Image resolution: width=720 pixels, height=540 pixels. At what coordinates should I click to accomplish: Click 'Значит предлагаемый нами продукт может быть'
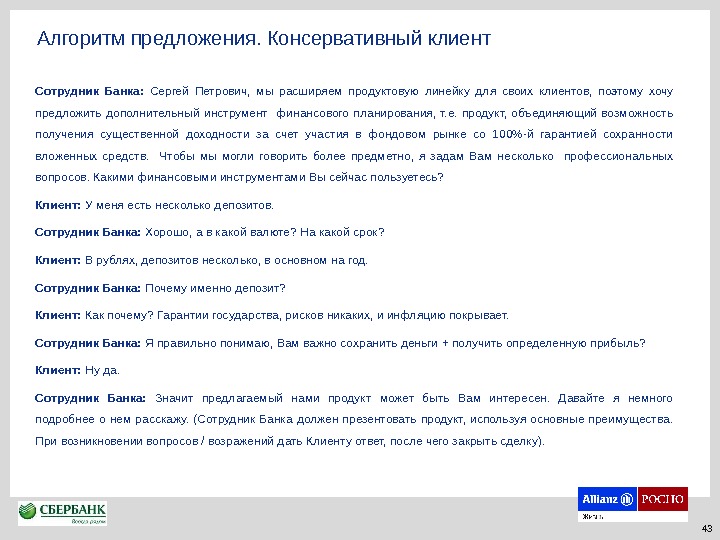302,398
